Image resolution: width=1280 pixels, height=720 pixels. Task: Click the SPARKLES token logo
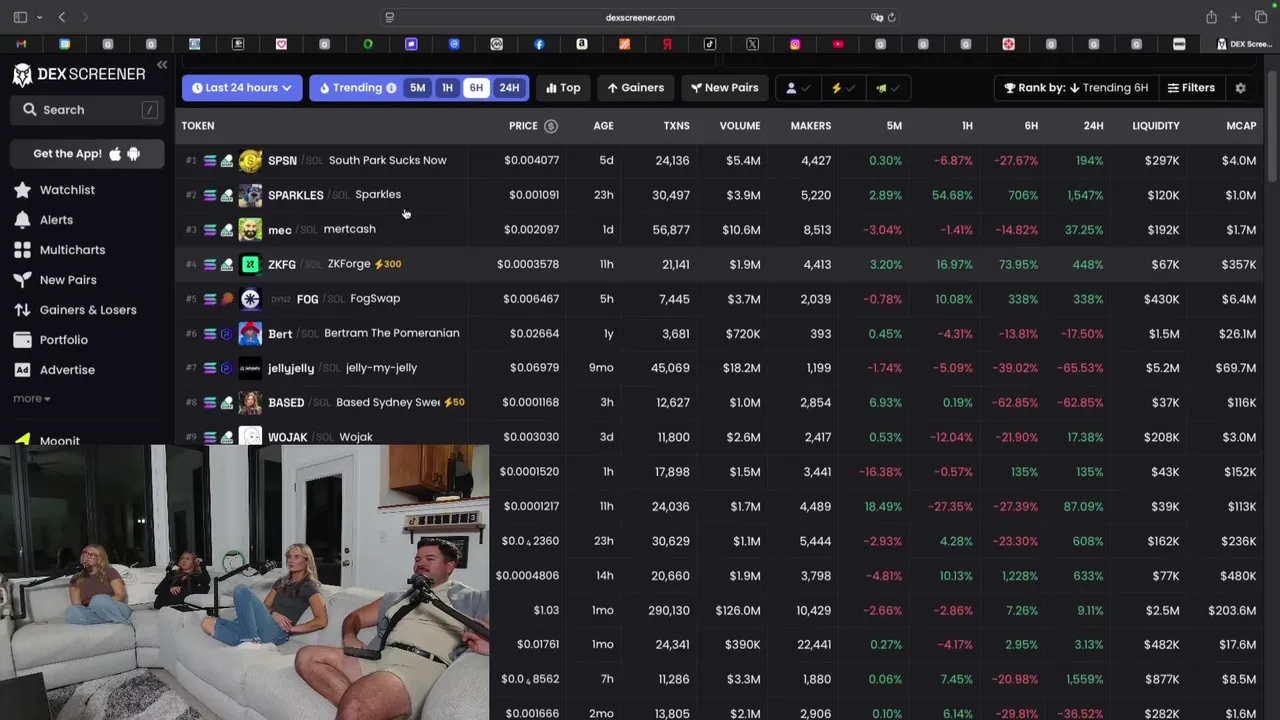(250, 195)
